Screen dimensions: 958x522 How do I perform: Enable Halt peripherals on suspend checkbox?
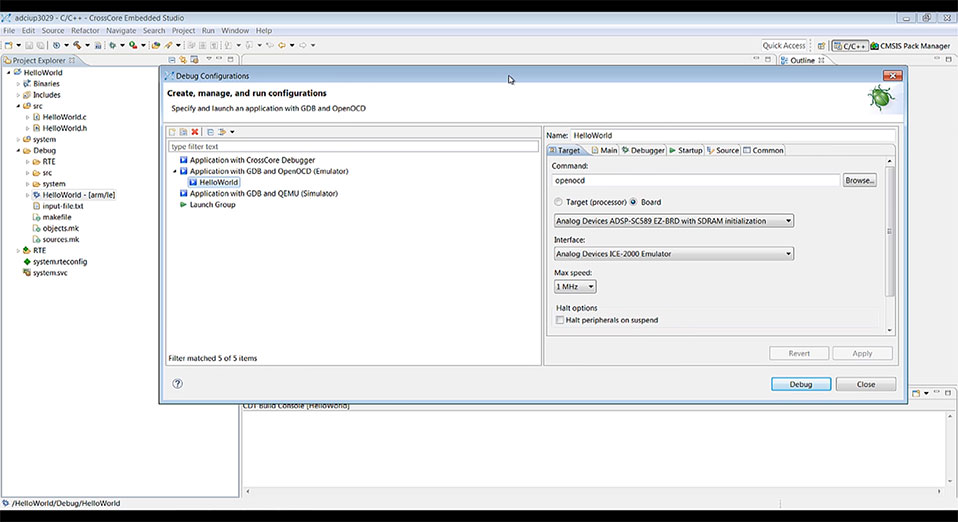pyautogui.click(x=560, y=320)
